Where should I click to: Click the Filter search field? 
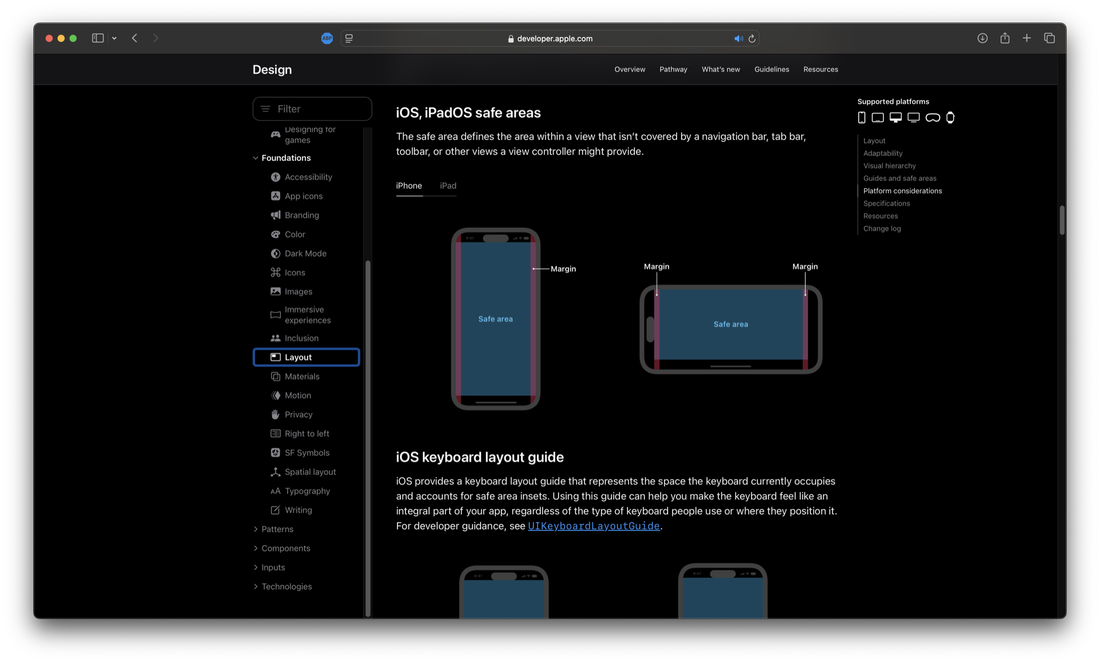tap(312, 109)
